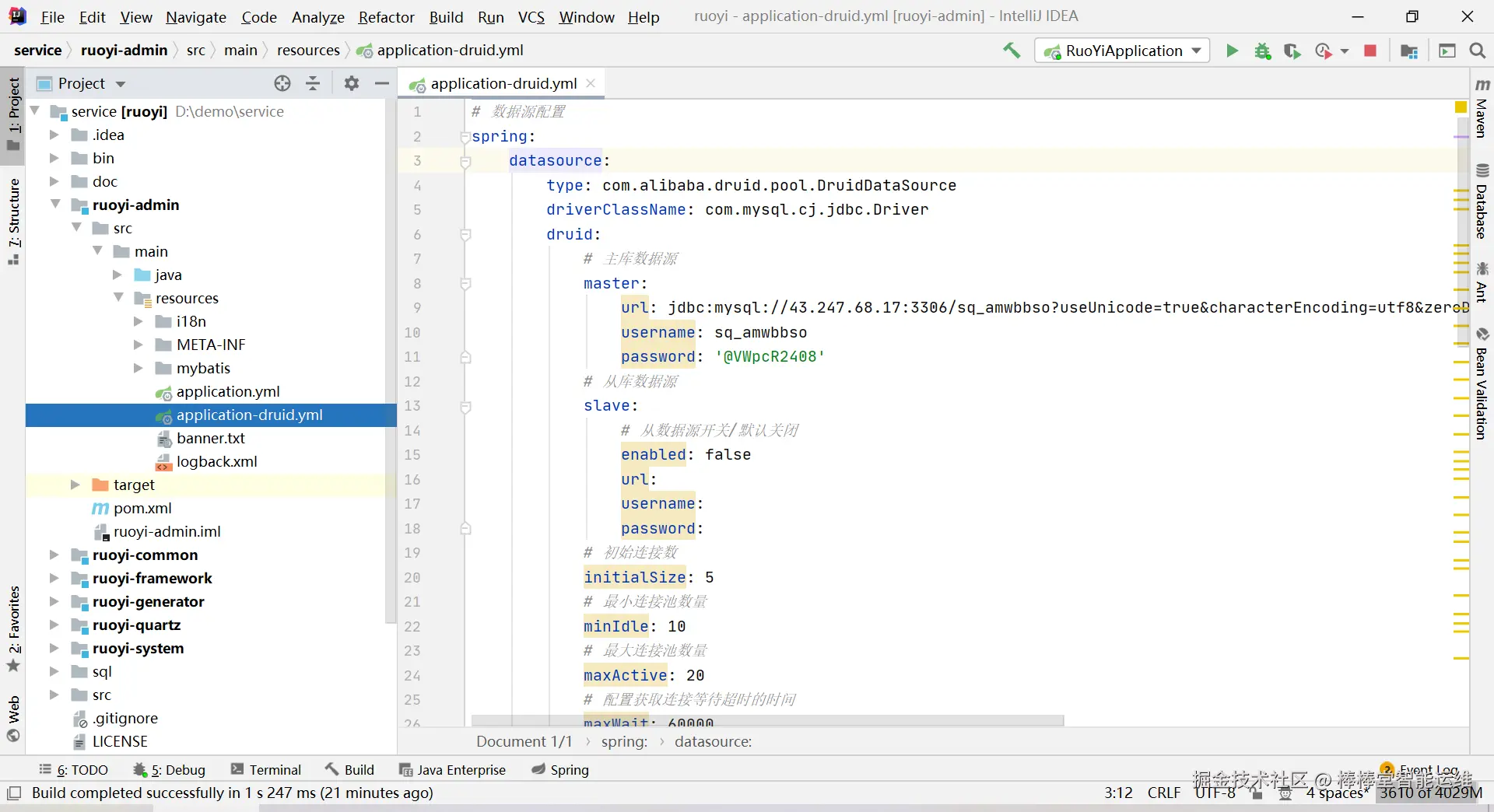Stop the running application with red square
This screenshot has width=1494, height=812.
[x=1370, y=51]
